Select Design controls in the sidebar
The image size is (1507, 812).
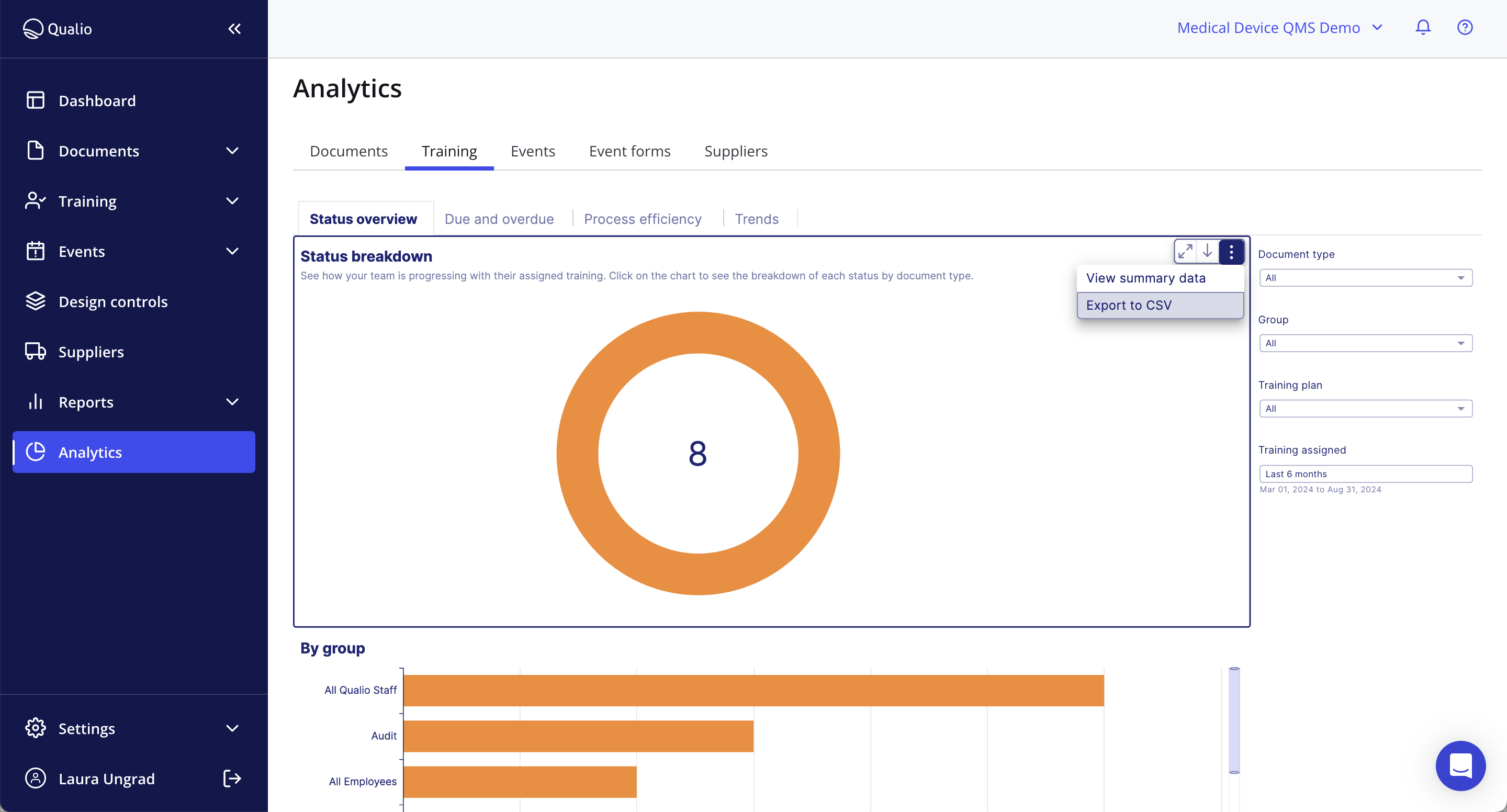(x=113, y=301)
